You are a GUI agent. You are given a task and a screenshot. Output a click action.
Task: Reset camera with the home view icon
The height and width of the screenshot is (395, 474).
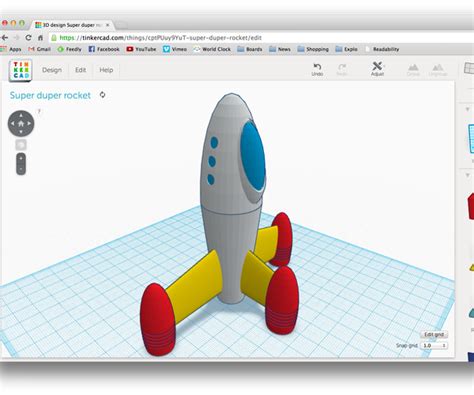tap(21, 124)
